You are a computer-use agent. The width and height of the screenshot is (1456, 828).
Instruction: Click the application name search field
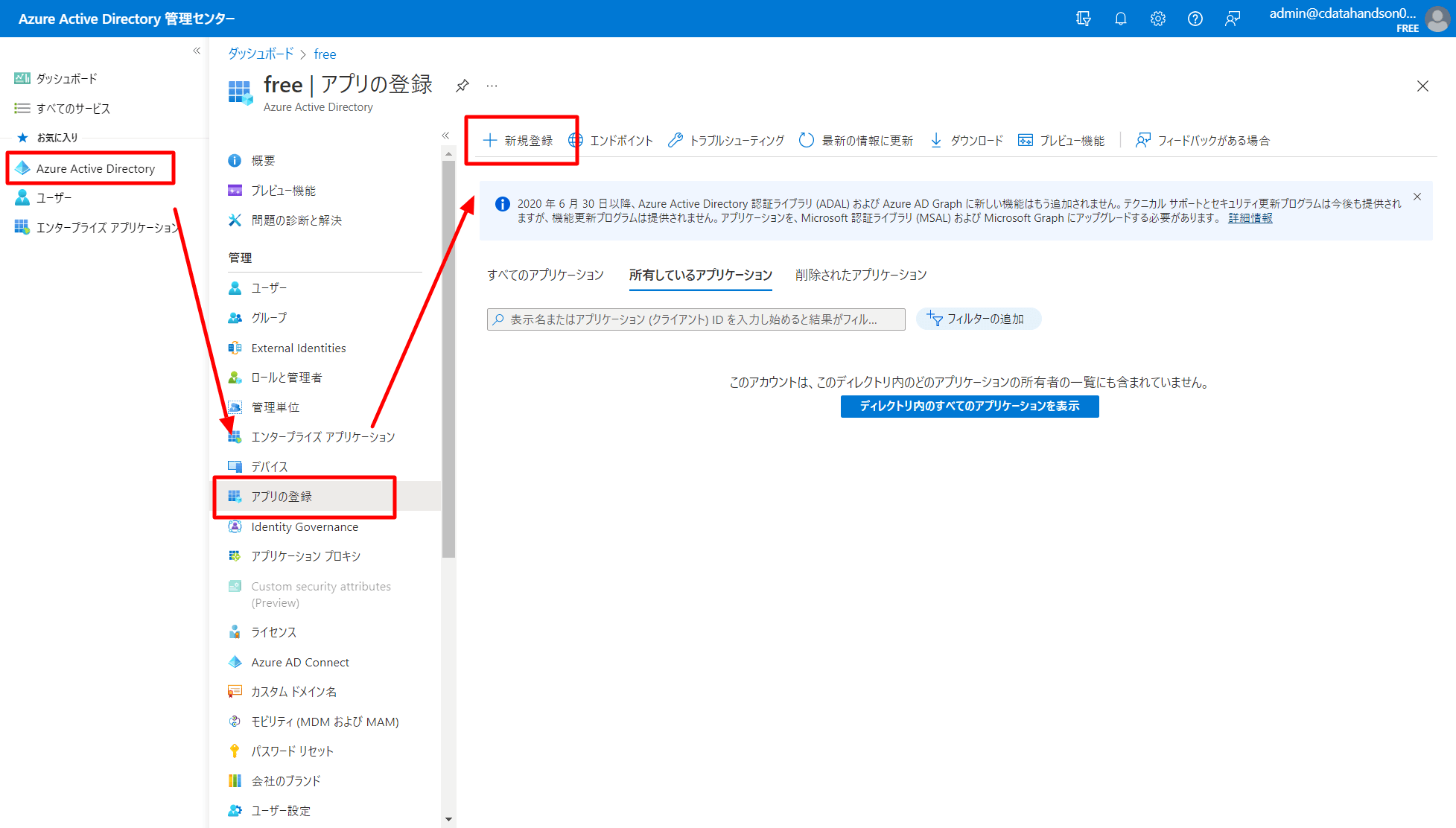tap(696, 319)
